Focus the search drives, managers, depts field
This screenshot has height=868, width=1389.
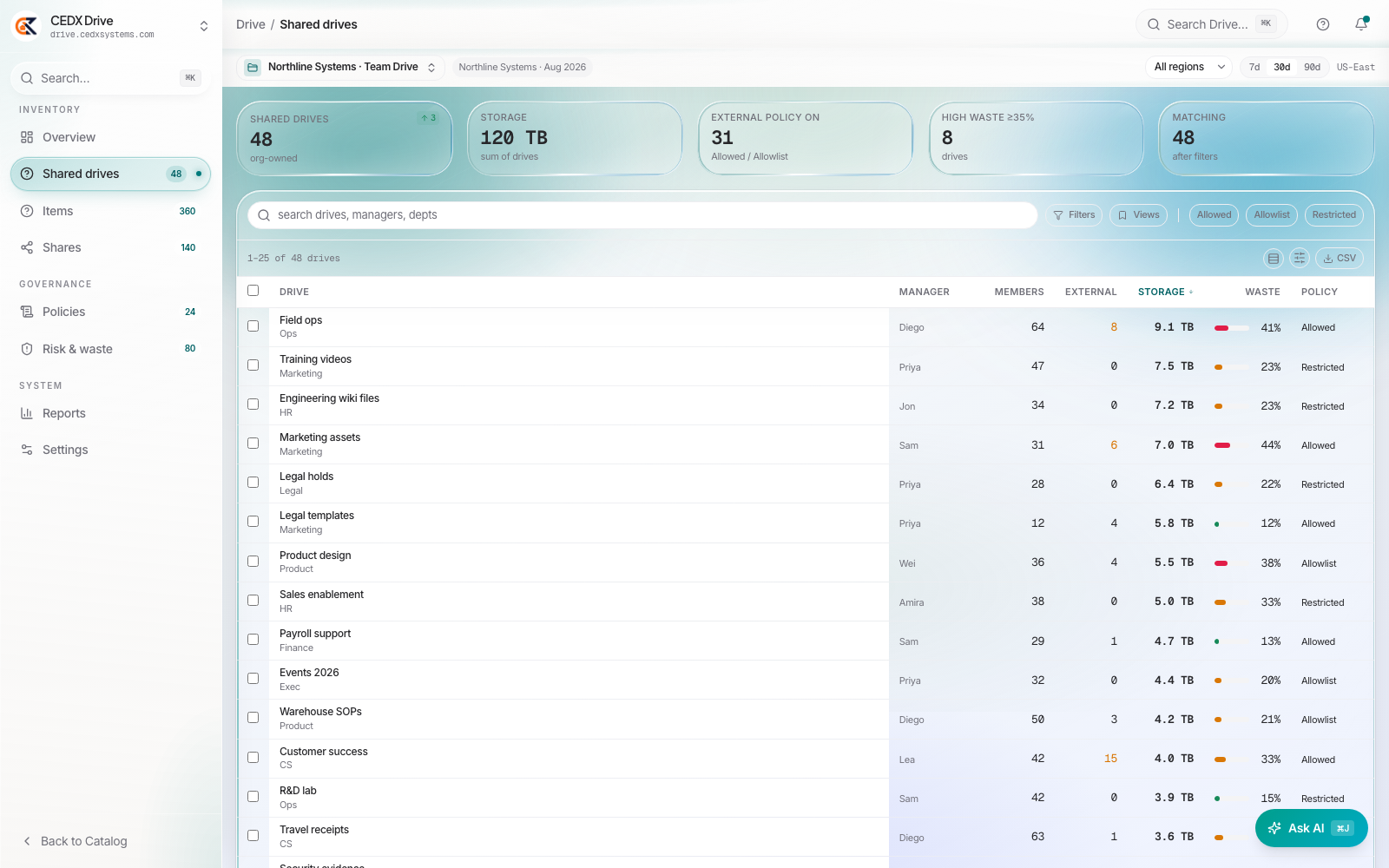pyautogui.click(x=642, y=215)
